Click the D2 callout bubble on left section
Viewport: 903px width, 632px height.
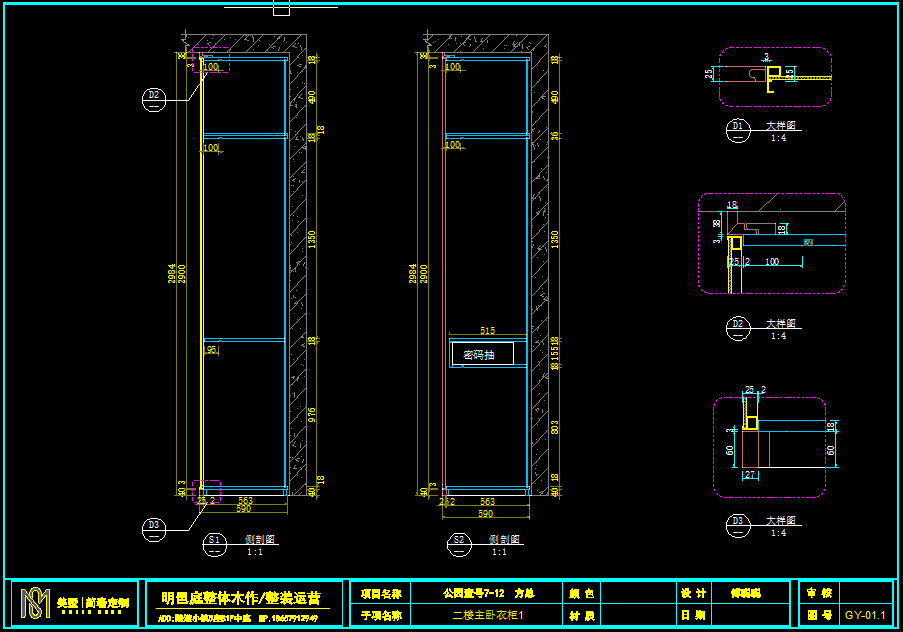point(154,97)
